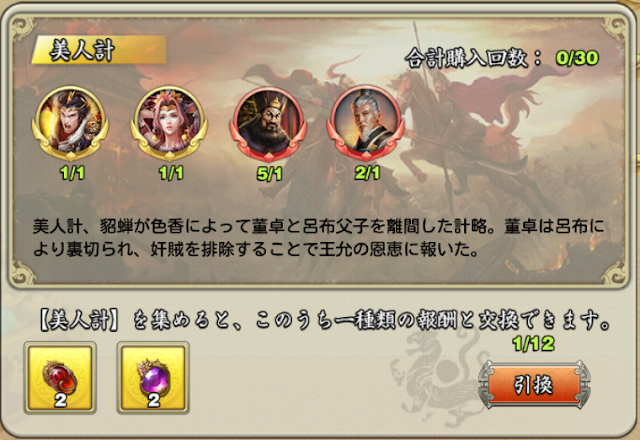640x440 pixels.
Task: Click the orange 引換 exchange button
Action: (534, 384)
